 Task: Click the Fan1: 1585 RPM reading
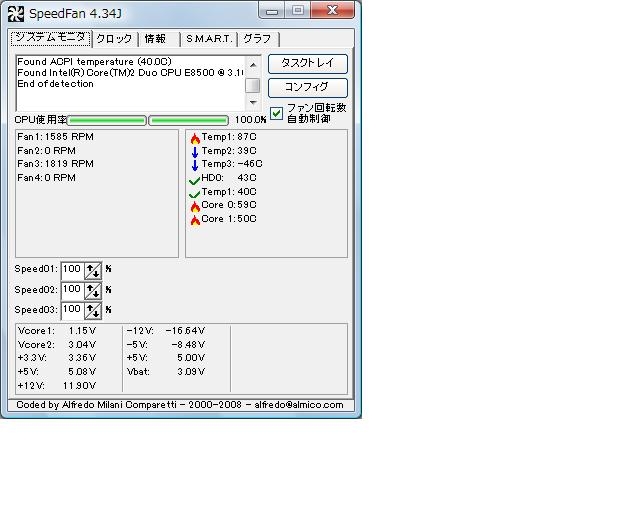(56, 137)
